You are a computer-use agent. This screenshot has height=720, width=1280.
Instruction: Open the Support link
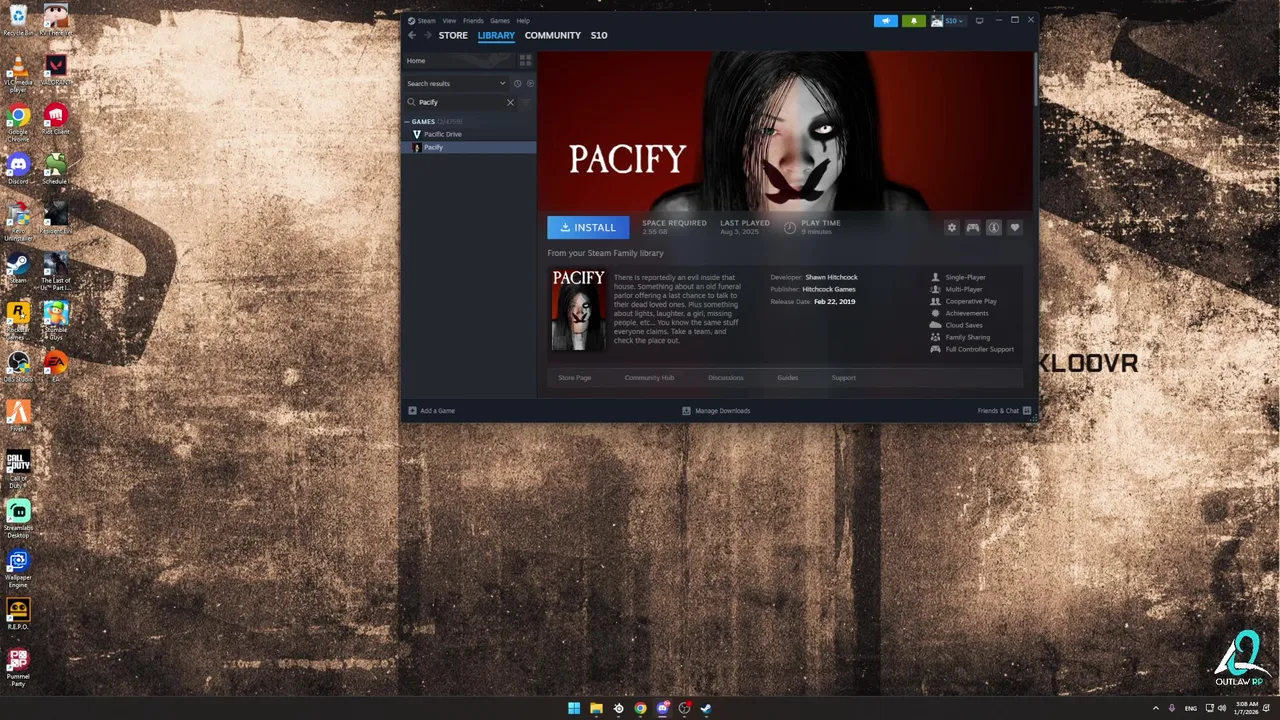pyautogui.click(x=843, y=377)
